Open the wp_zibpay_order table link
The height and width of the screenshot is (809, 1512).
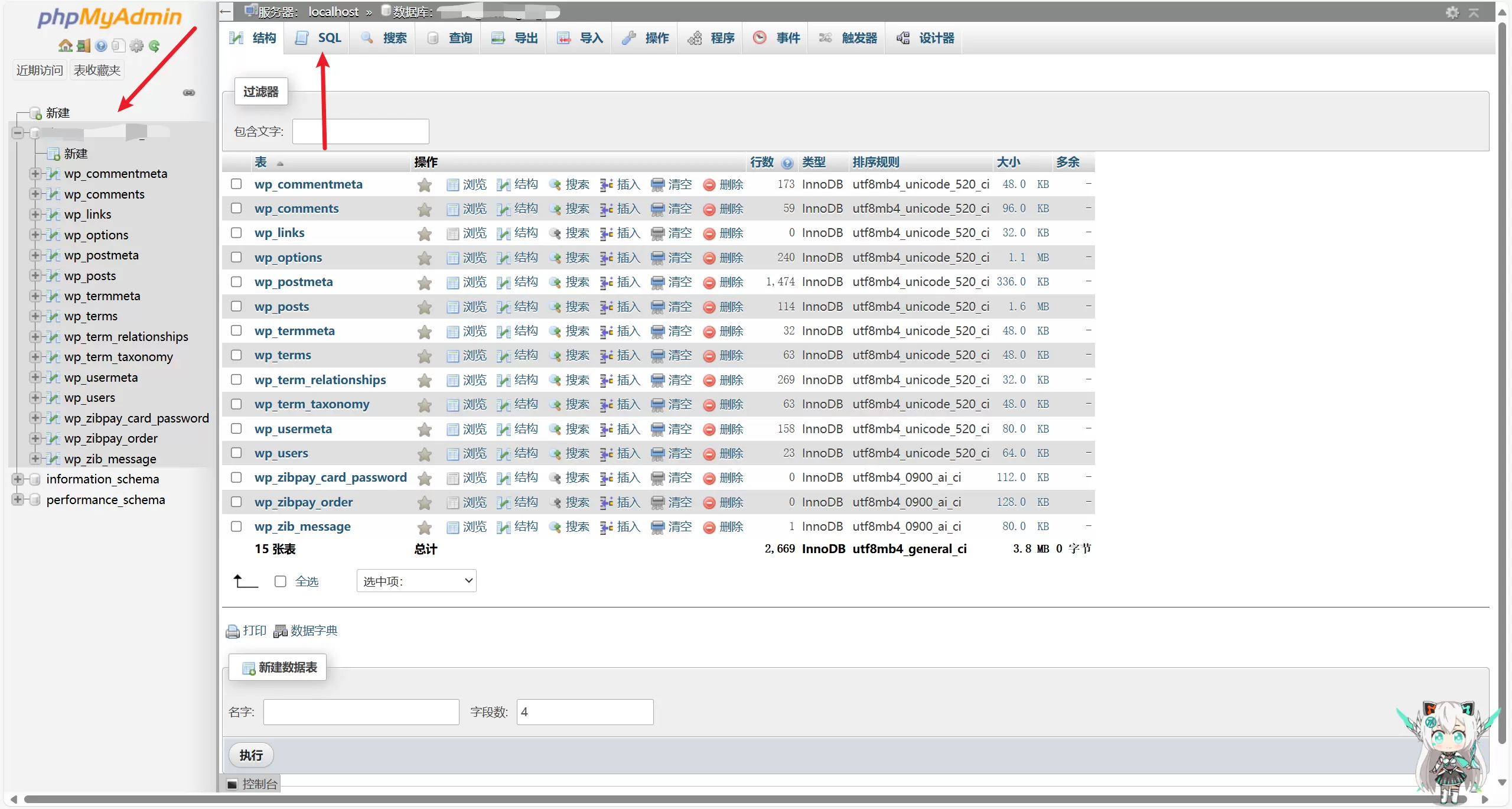coord(304,502)
